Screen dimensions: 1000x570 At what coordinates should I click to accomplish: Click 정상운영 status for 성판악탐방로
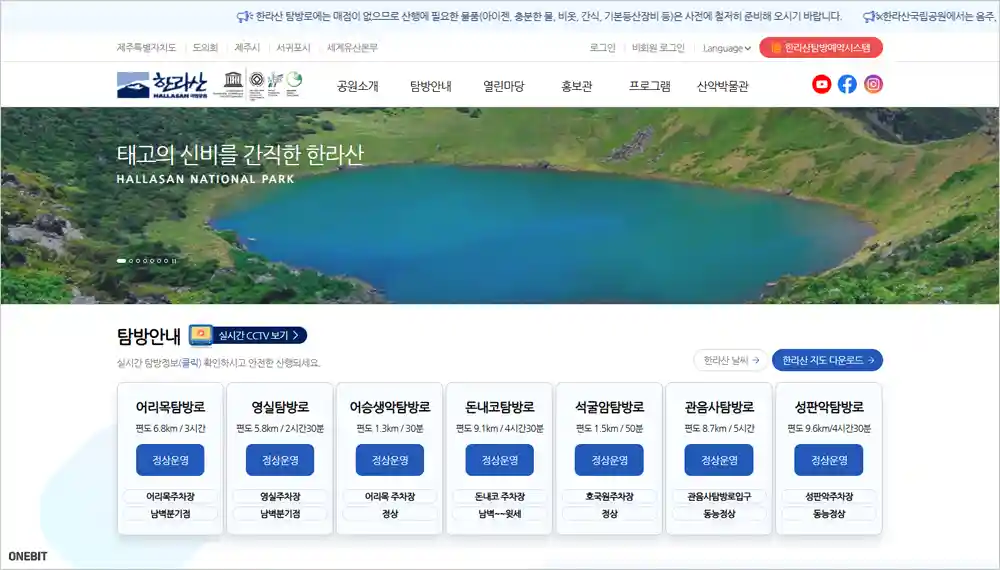(828, 460)
